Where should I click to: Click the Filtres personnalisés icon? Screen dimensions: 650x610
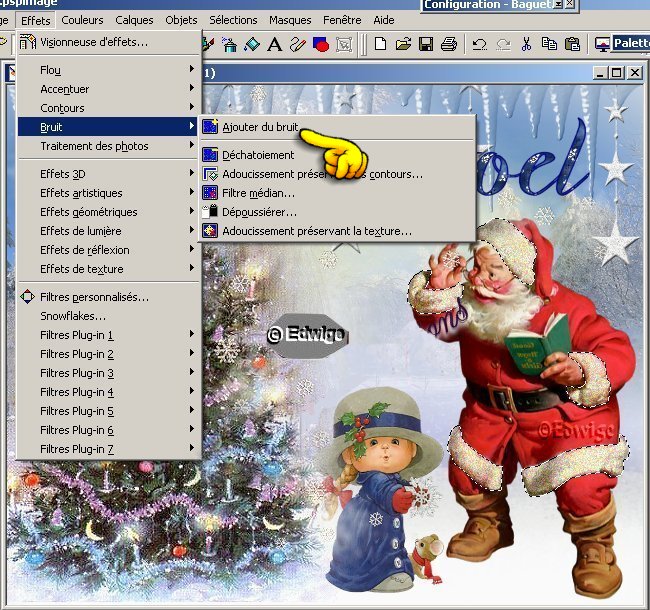tap(28, 297)
